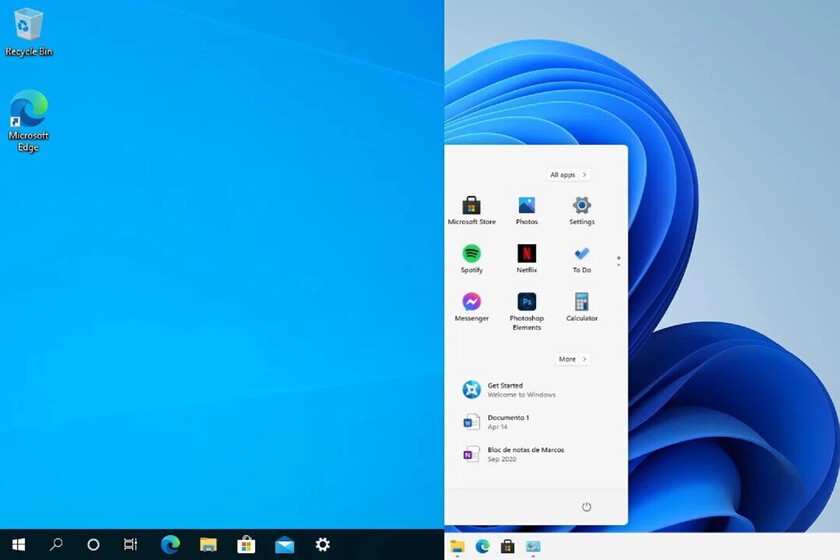Open Get Started welcome item
The width and height of the screenshot is (840, 560).
(505, 390)
